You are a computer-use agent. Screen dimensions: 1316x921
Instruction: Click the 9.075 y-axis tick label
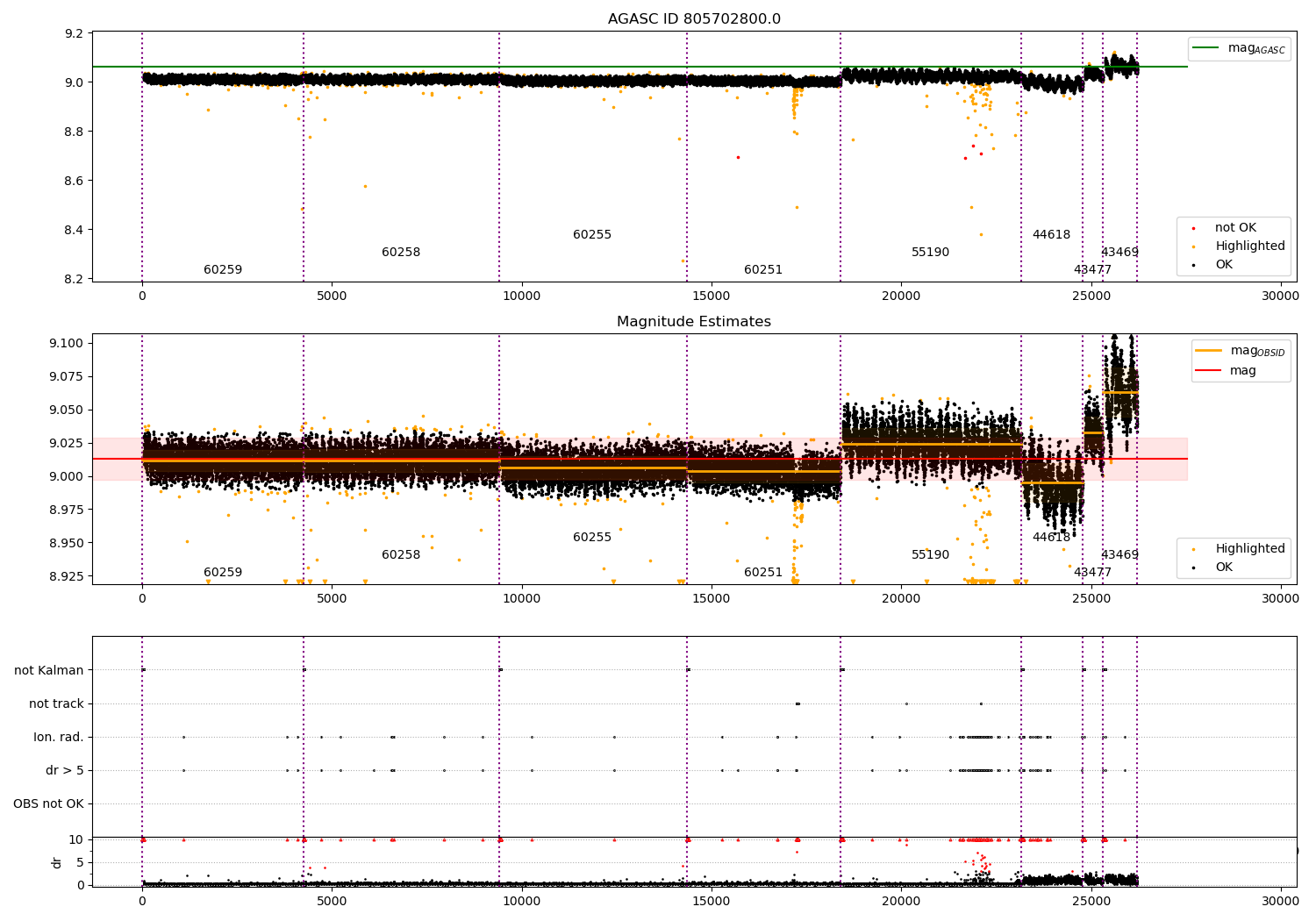pyautogui.click(x=67, y=376)
